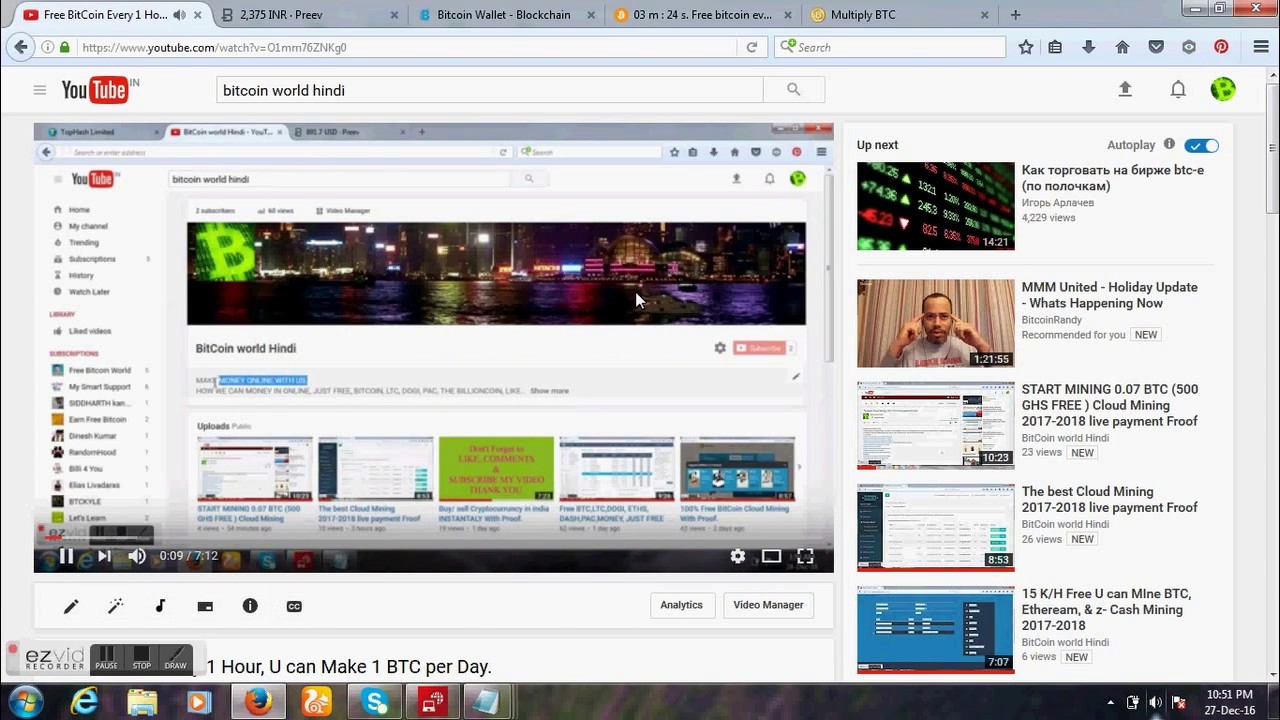Open YouTube notifications bell
The height and width of the screenshot is (720, 1280).
click(1178, 90)
